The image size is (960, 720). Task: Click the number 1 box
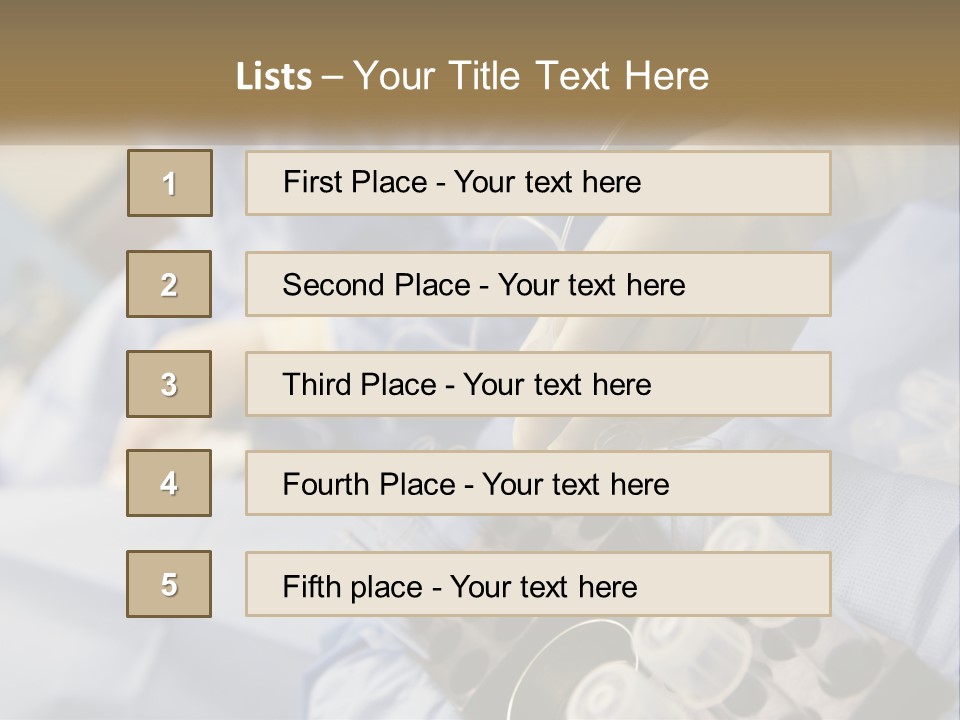pyautogui.click(x=169, y=183)
